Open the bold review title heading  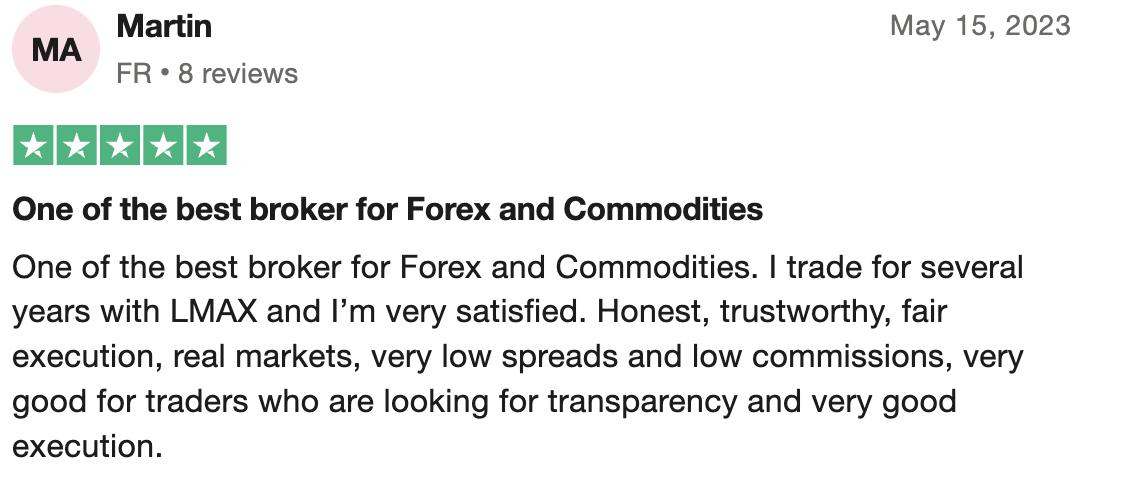pyautogui.click(x=388, y=210)
